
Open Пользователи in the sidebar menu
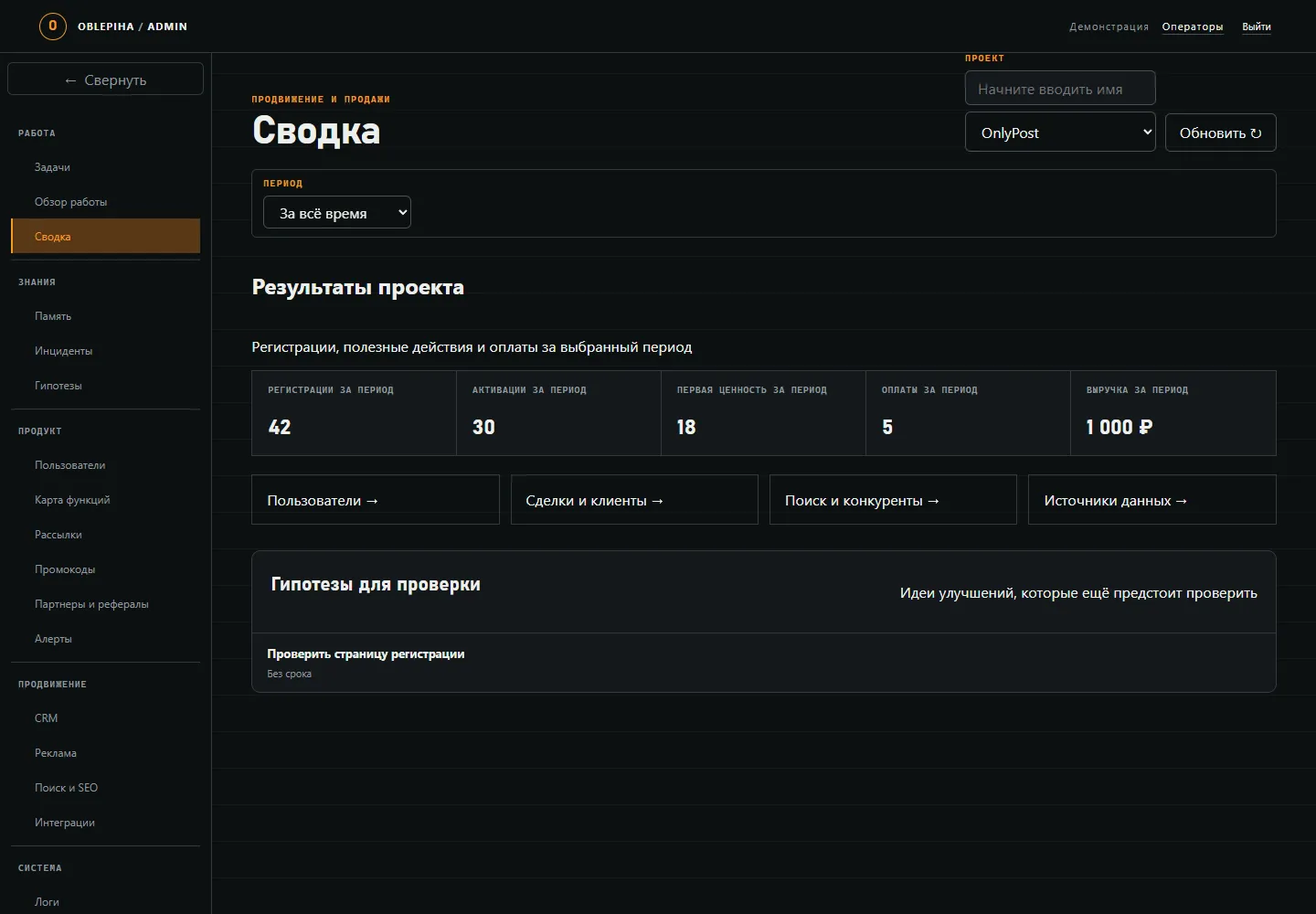coord(105,465)
